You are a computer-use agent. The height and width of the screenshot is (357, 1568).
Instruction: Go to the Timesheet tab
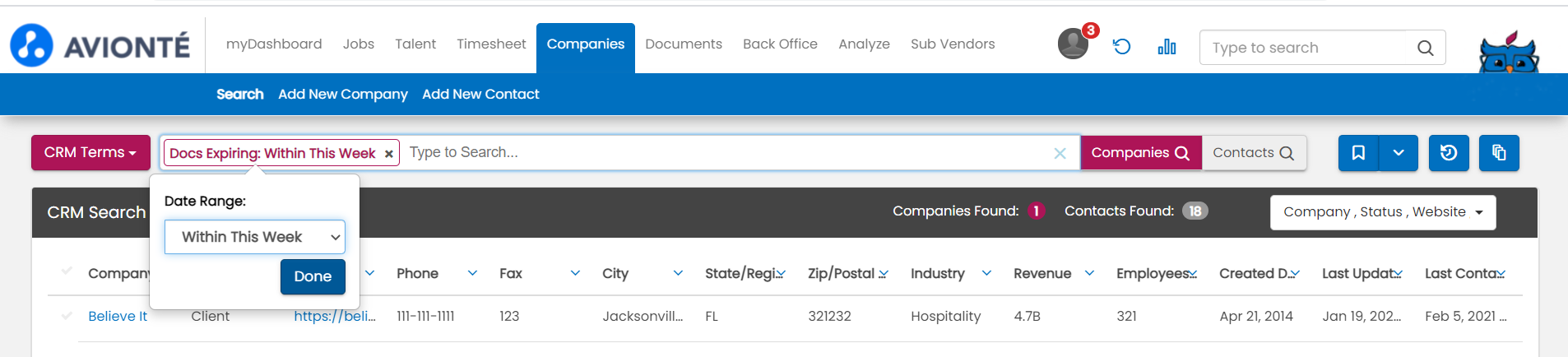pyautogui.click(x=491, y=44)
